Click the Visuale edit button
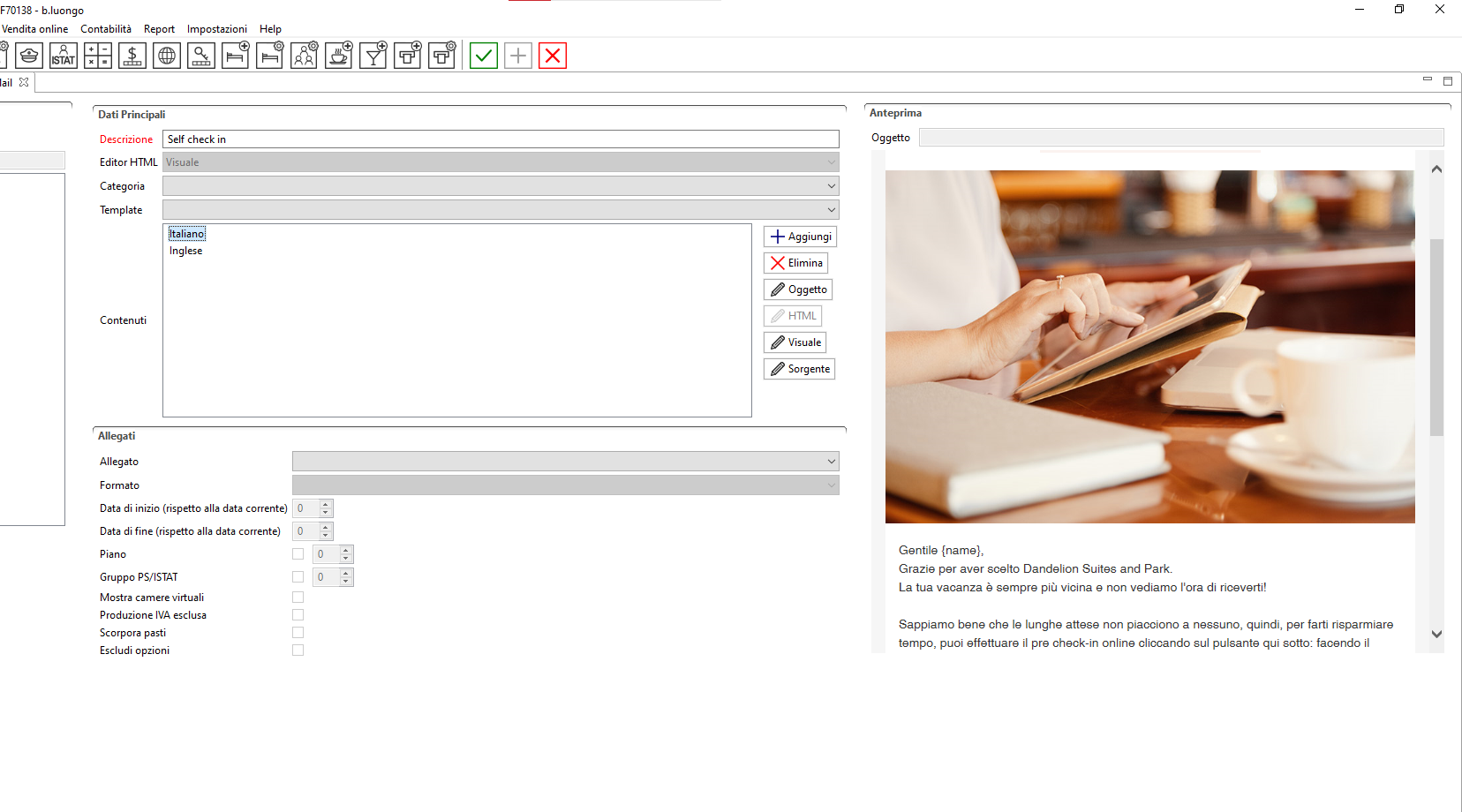This screenshot has height=812, width=1462. pos(795,342)
